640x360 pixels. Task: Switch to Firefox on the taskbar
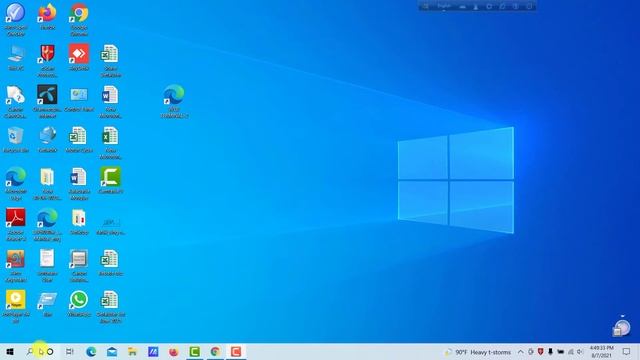173,351
